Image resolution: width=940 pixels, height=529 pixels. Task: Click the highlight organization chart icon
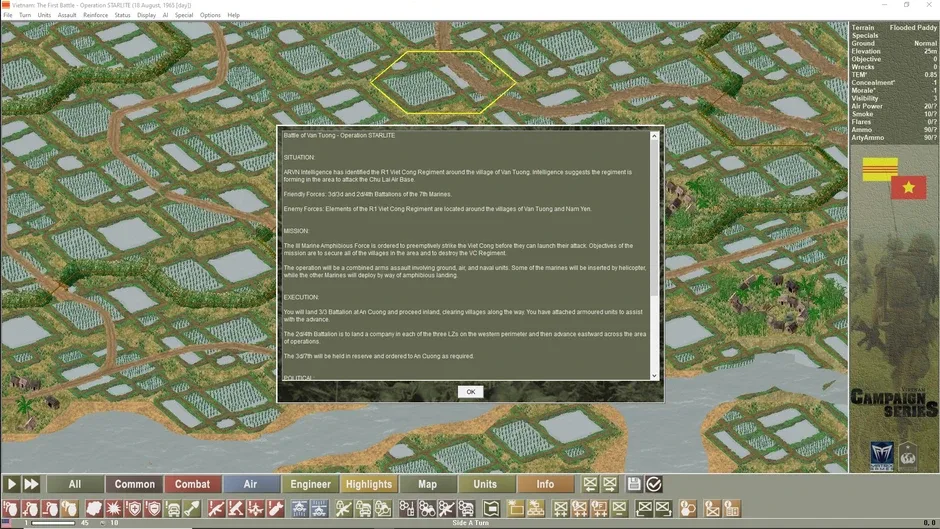[x=535, y=509]
